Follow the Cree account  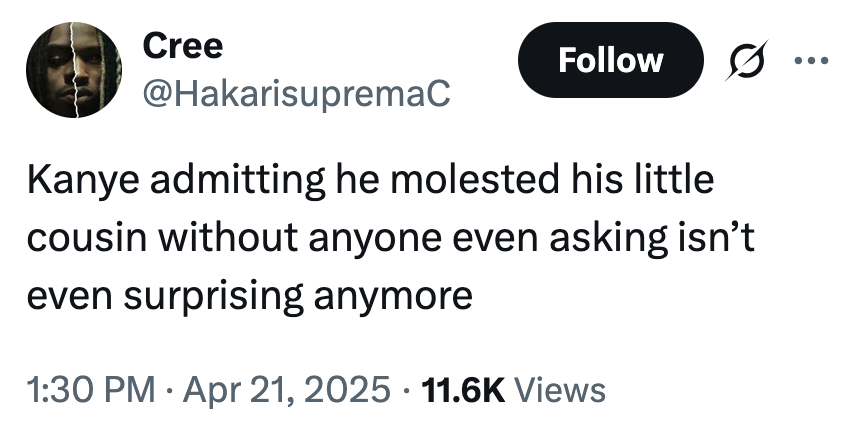[x=610, y=60]
